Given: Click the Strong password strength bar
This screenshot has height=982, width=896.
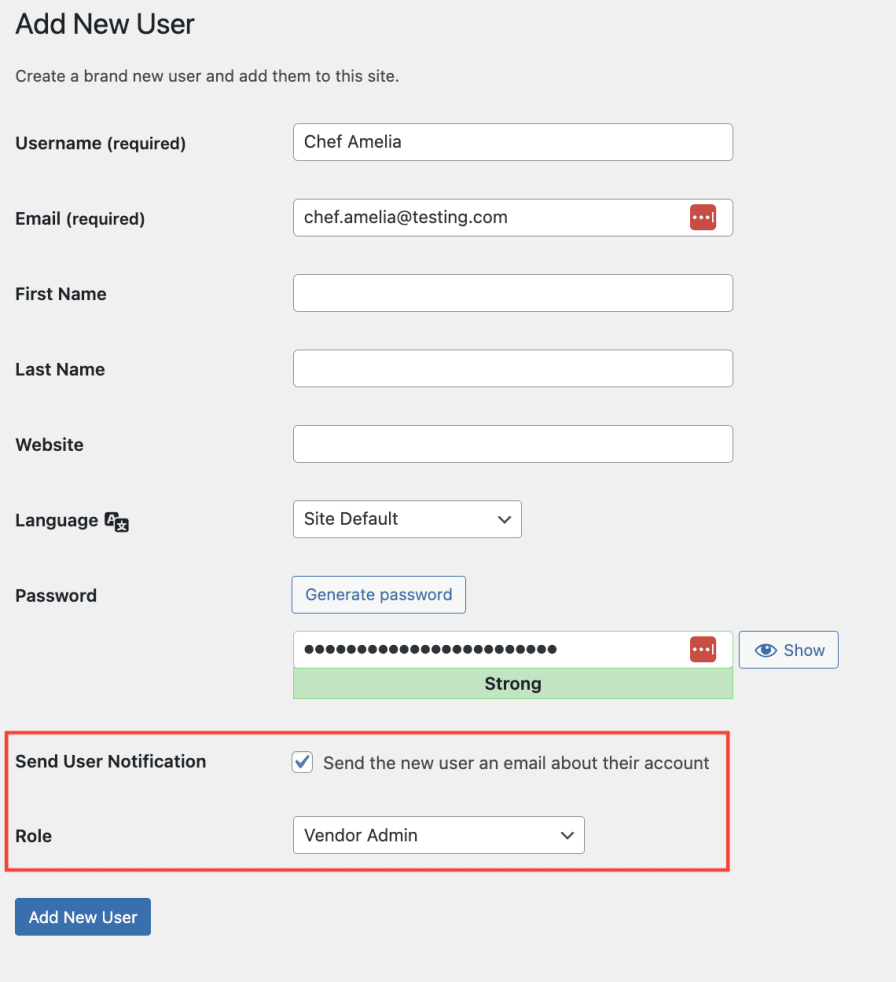Looking at the screenshot, I should click(512, 684).
